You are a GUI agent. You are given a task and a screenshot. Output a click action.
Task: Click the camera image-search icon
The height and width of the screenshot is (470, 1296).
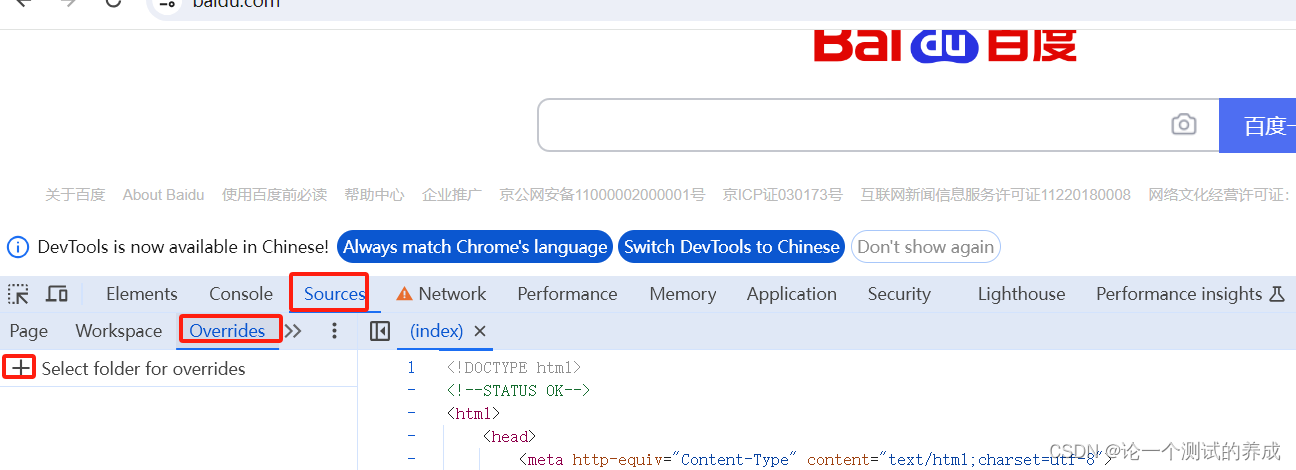click(1184, 125)
